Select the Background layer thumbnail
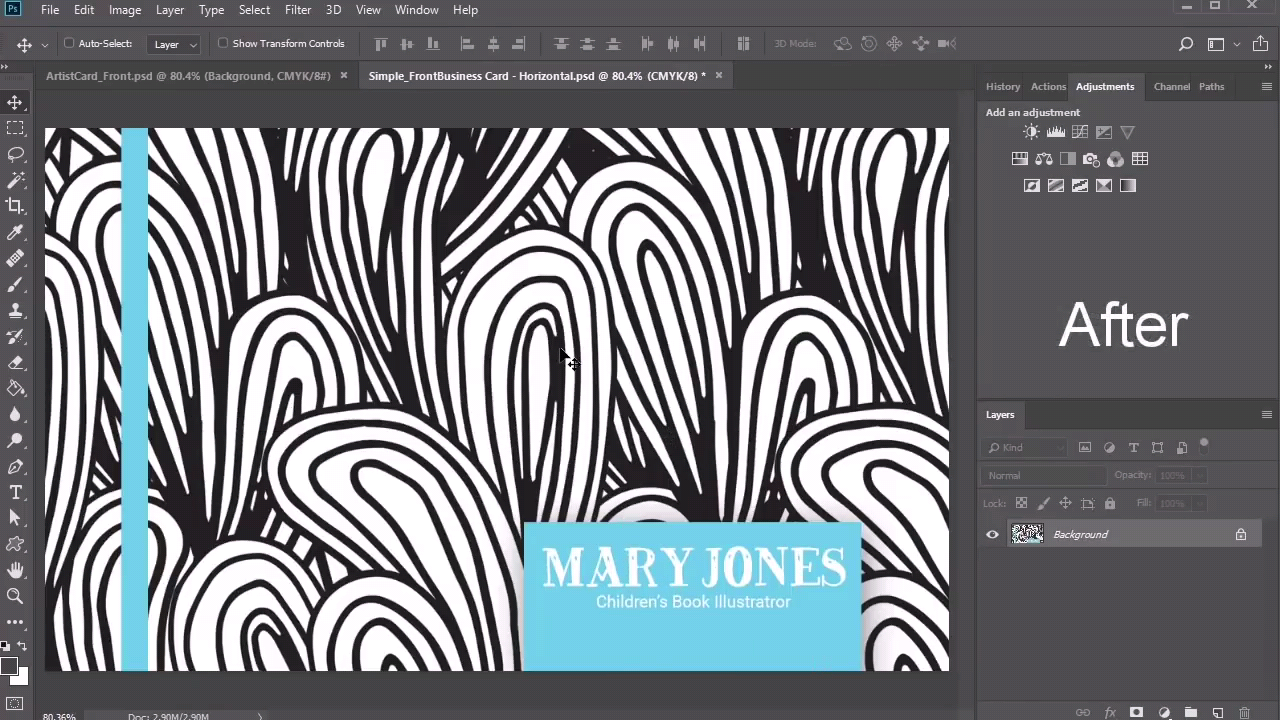This screenshot has width=1280, height=720. 1027,535
